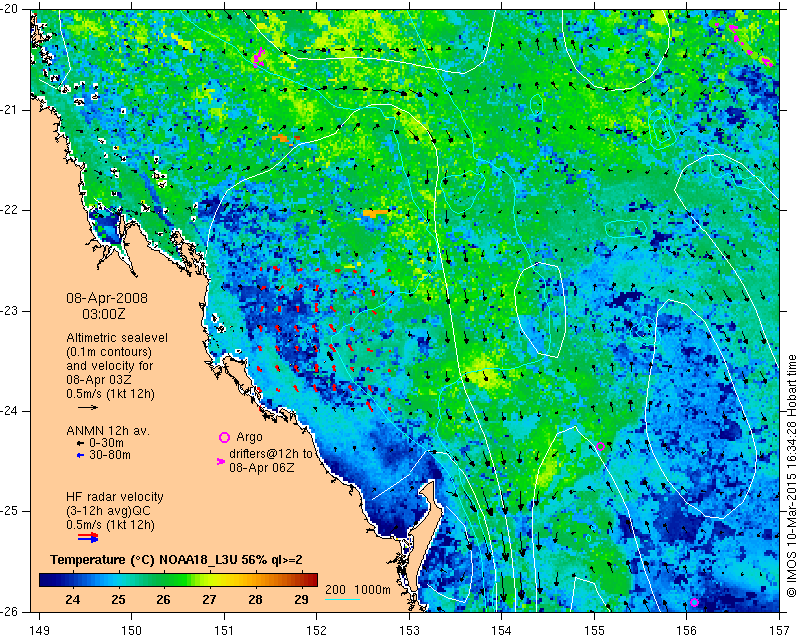The height and width of the screenshot is (640, 800).
Task: Click the green 26 degree colorbar region
Action: 163,580
